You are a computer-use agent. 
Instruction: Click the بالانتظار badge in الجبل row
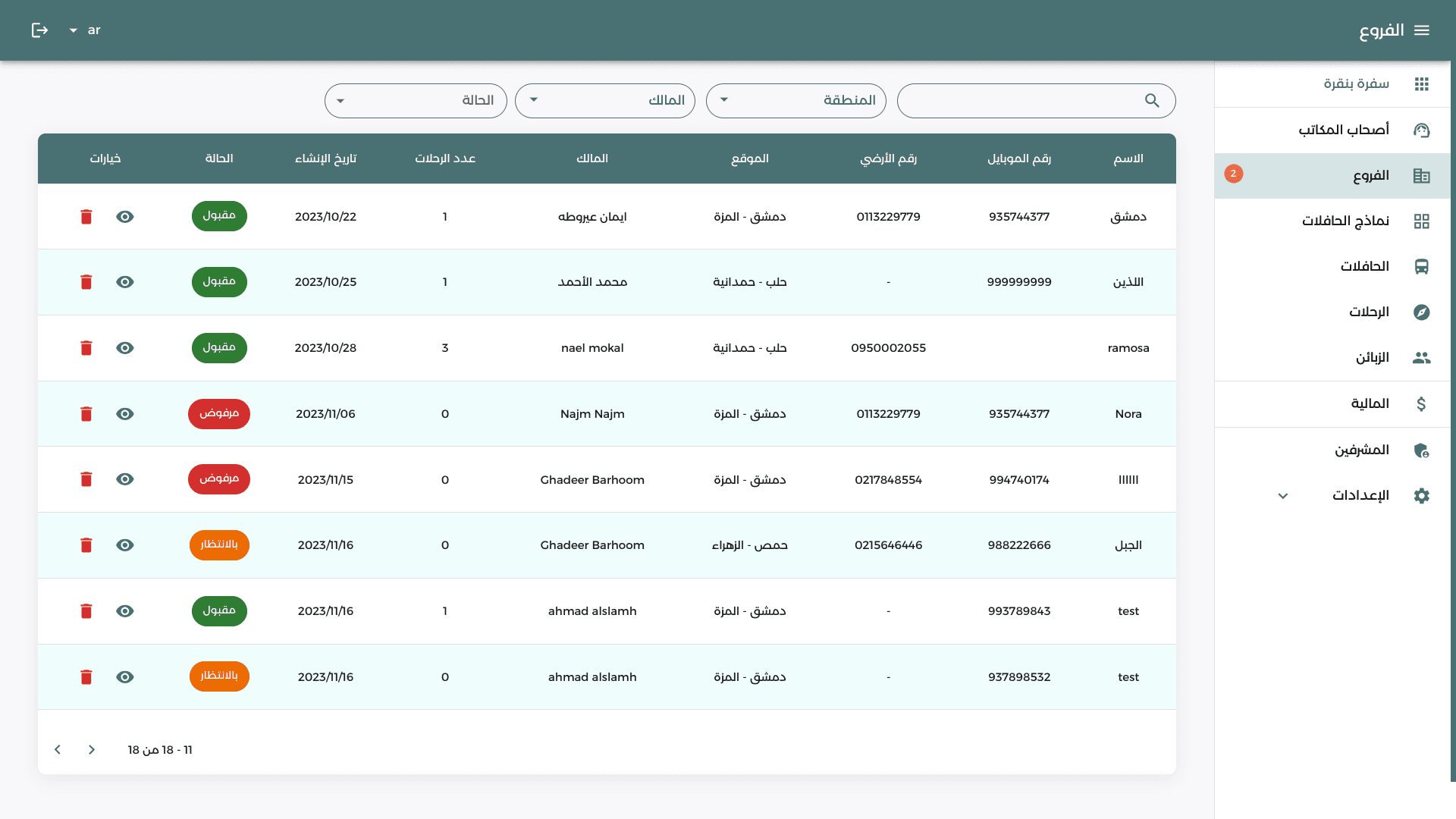click(219, 545)
